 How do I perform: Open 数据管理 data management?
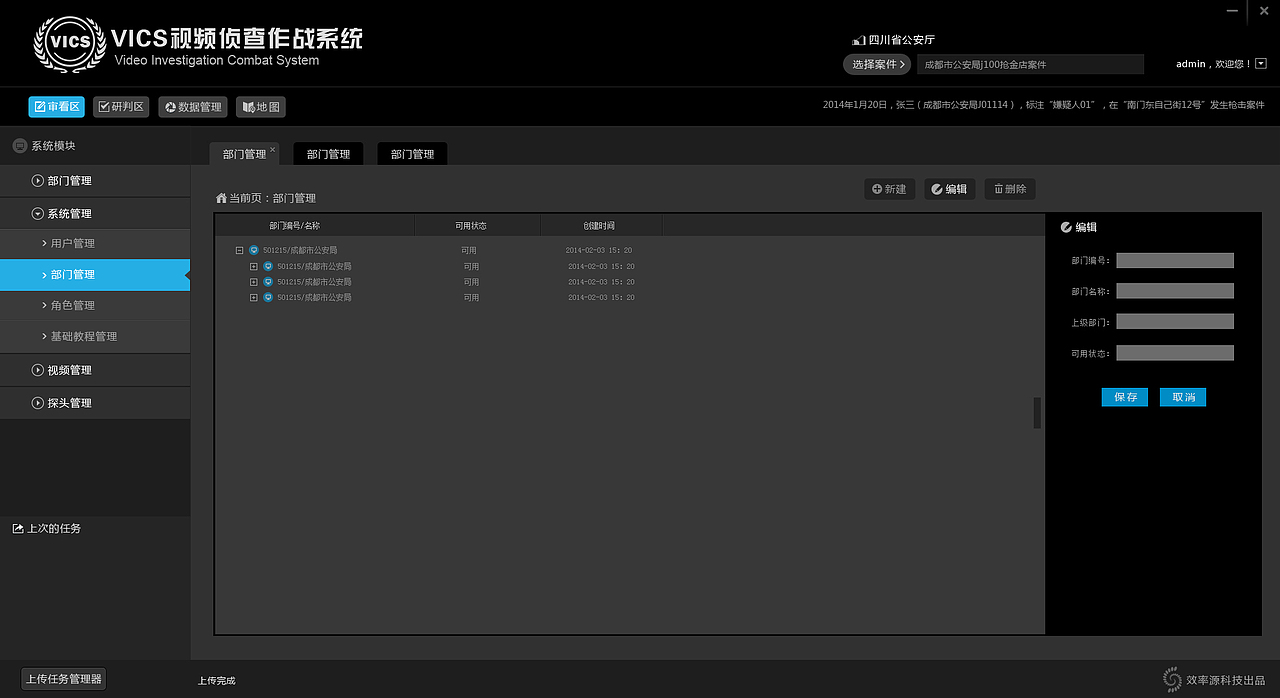[193, 107]
